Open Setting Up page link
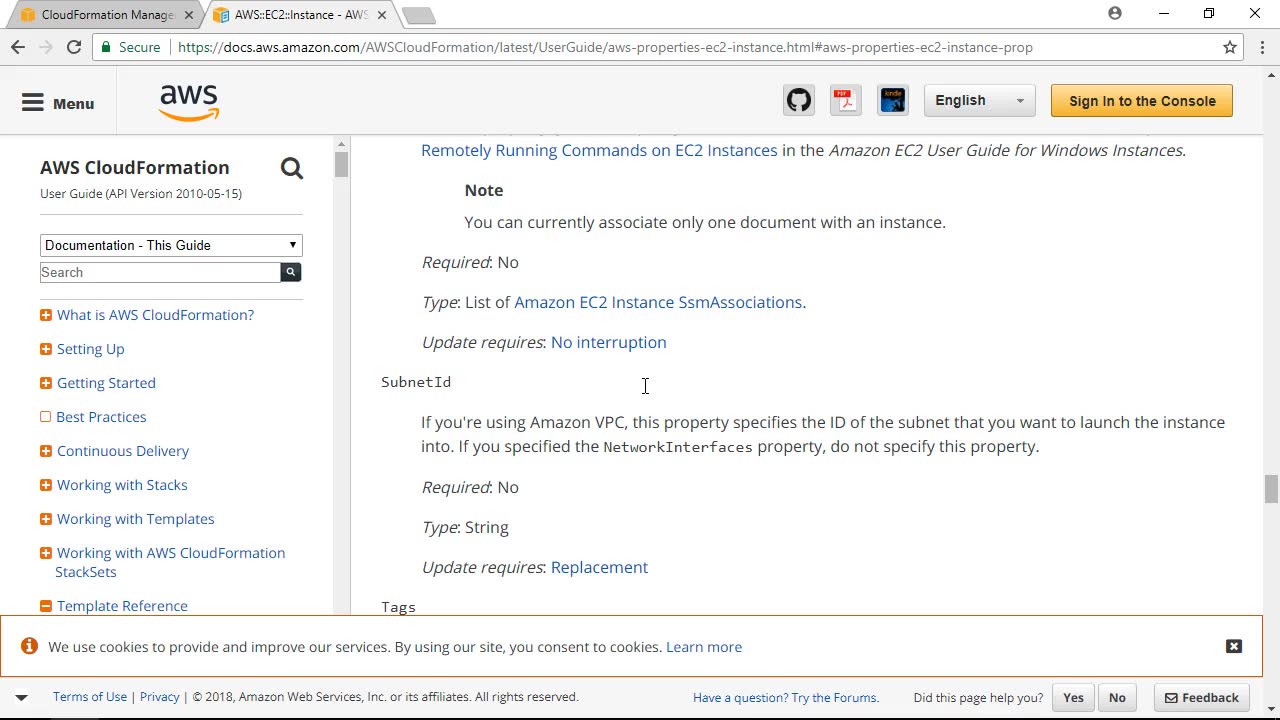Image resolution: width=1280 pixels, height=720 pixels. click(x=90, y=349)
